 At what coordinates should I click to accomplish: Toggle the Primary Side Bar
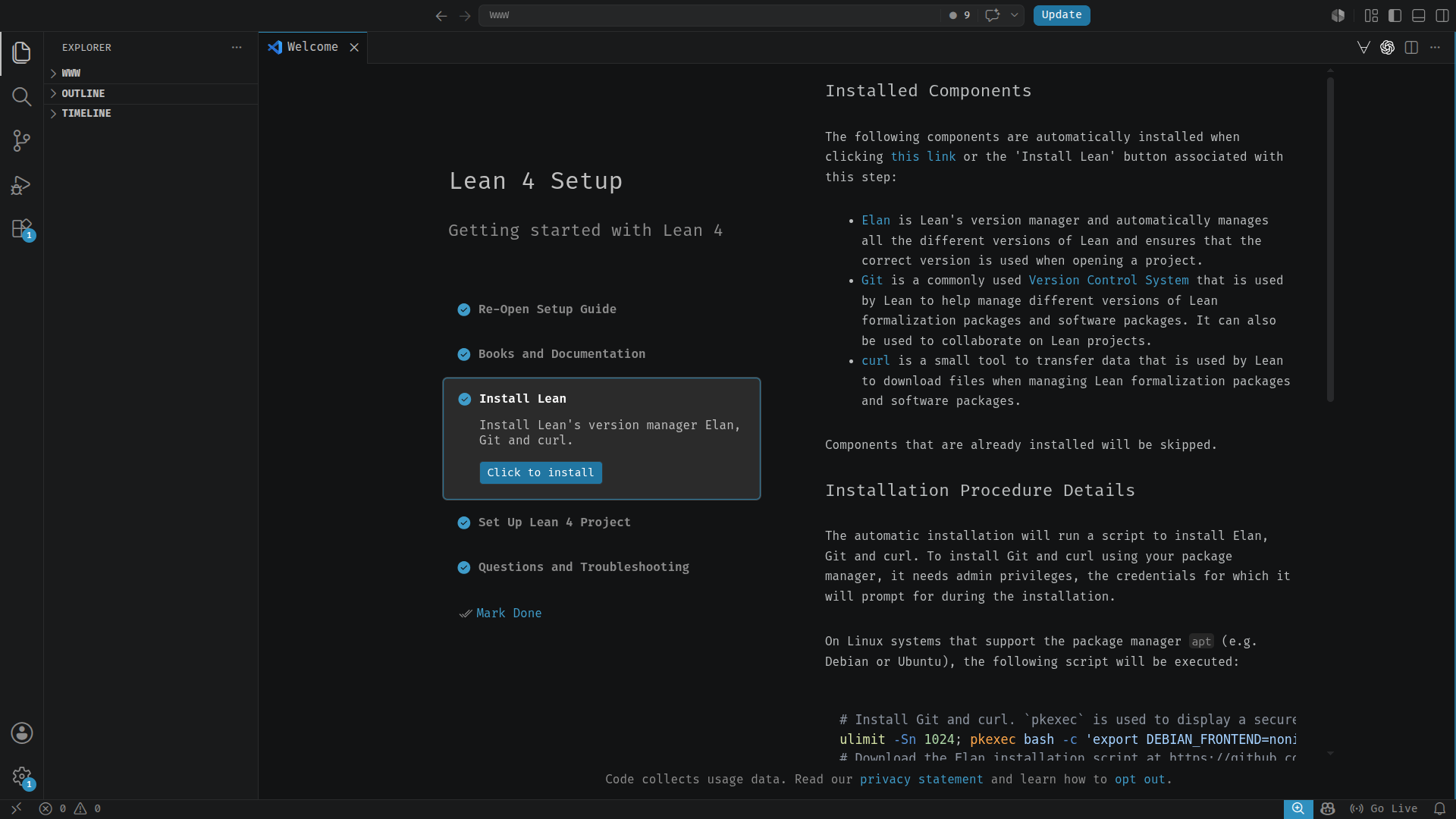1395,15
